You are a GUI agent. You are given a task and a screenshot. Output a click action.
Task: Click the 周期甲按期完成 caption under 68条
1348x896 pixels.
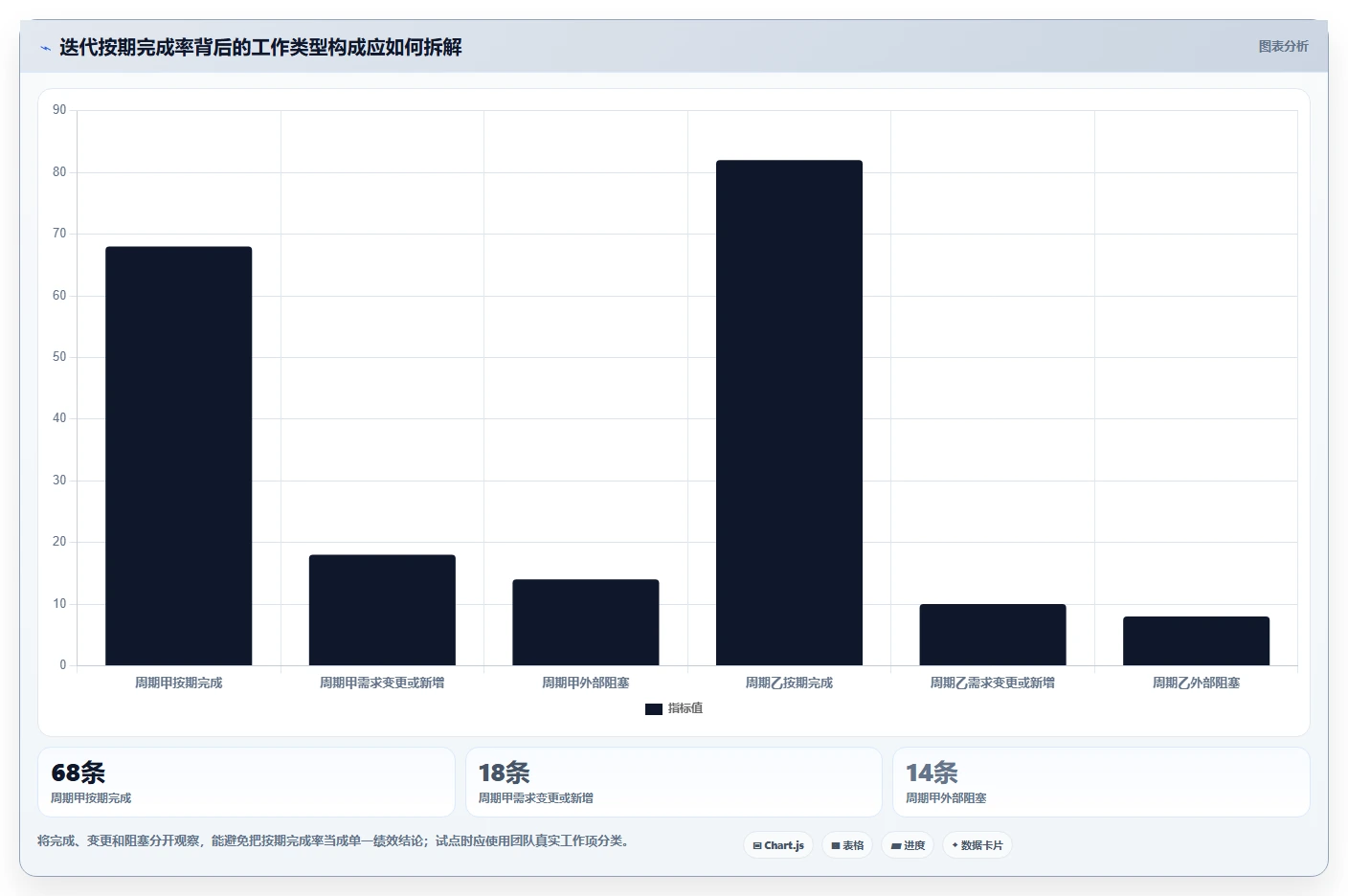click(x=91, y=798)
